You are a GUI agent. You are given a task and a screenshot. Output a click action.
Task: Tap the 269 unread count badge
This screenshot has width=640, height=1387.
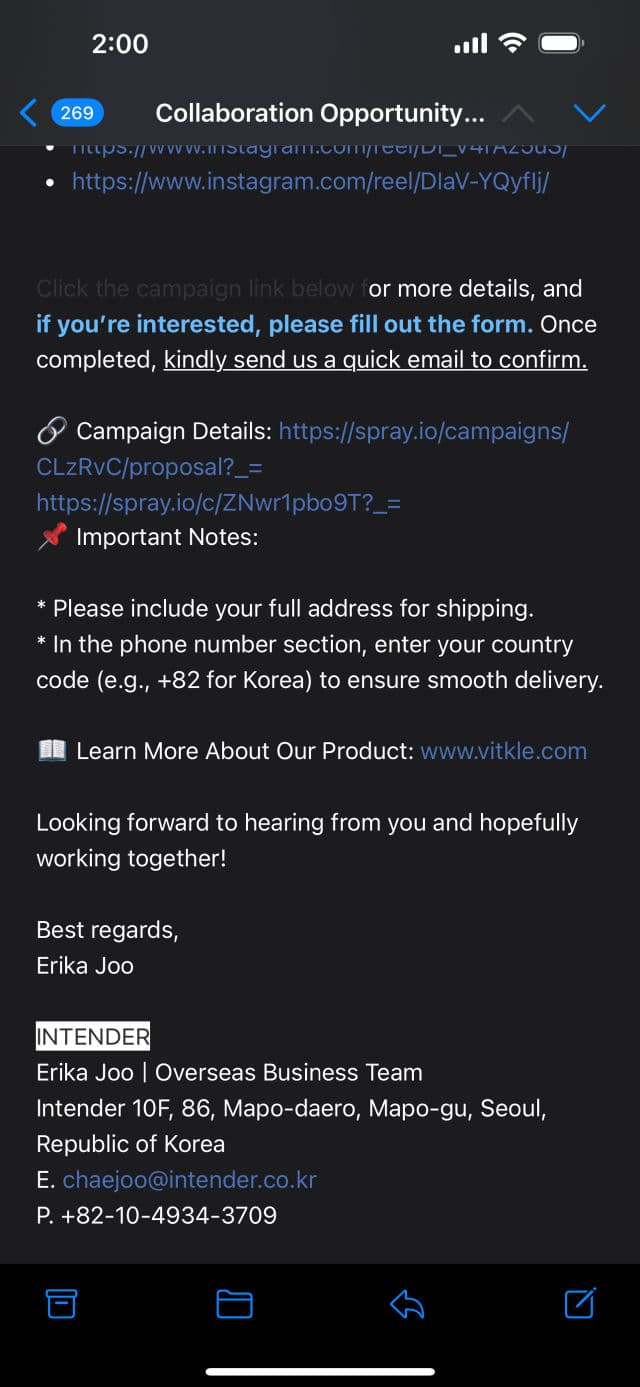[77, 113]
